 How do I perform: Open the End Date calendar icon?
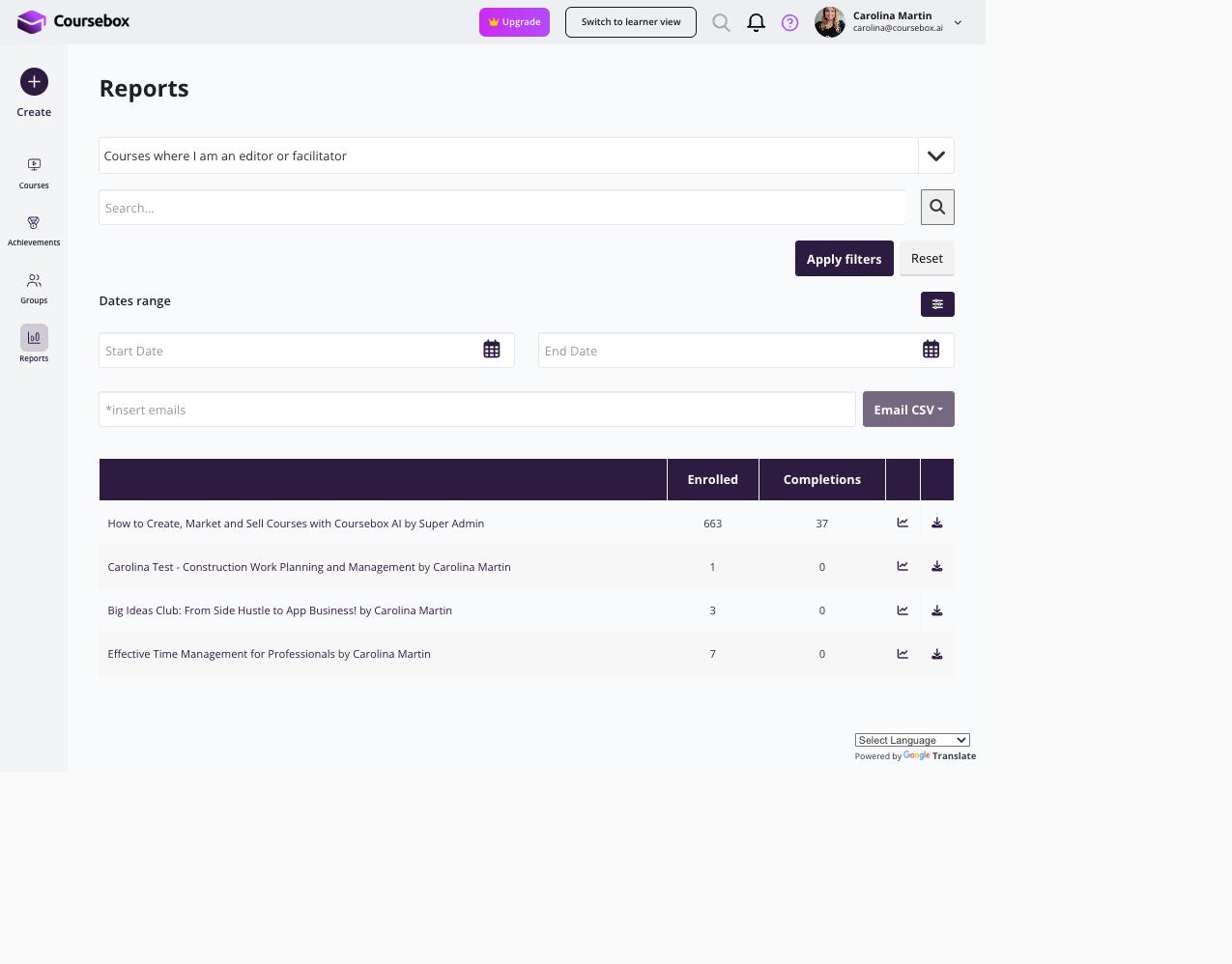[931, 350]
